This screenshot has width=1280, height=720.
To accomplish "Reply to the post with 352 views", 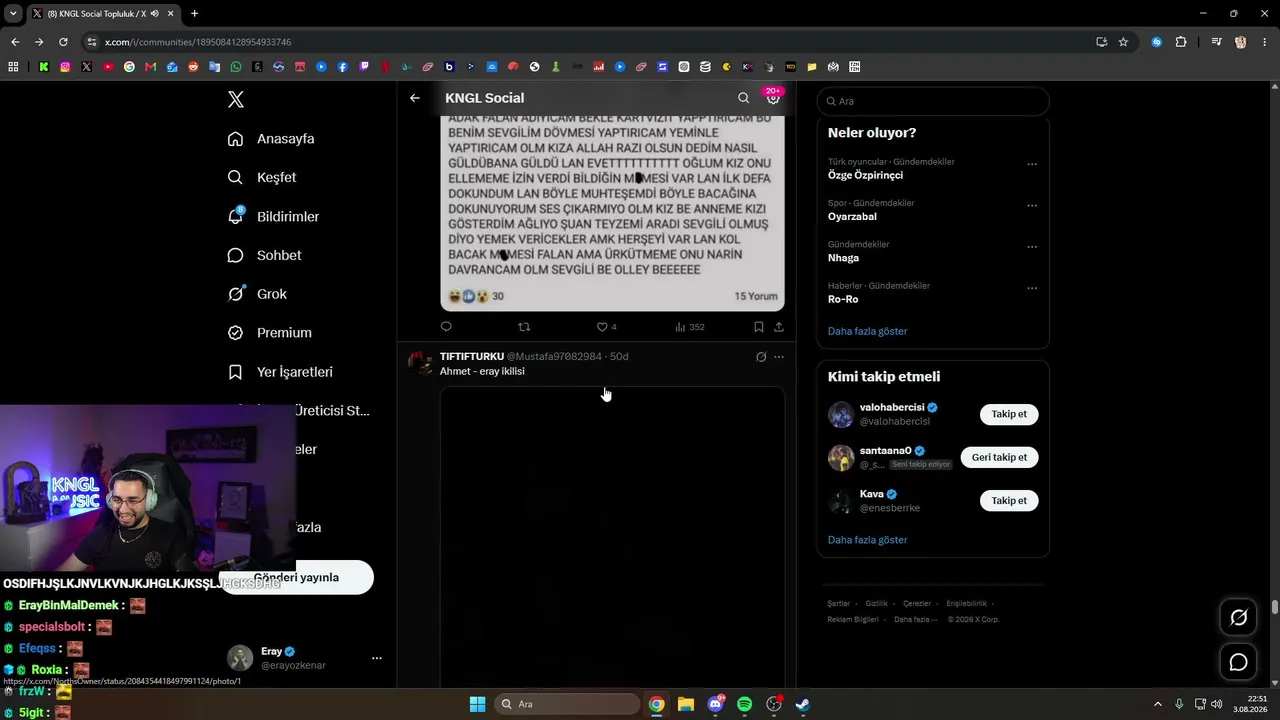I will point(446,327).
